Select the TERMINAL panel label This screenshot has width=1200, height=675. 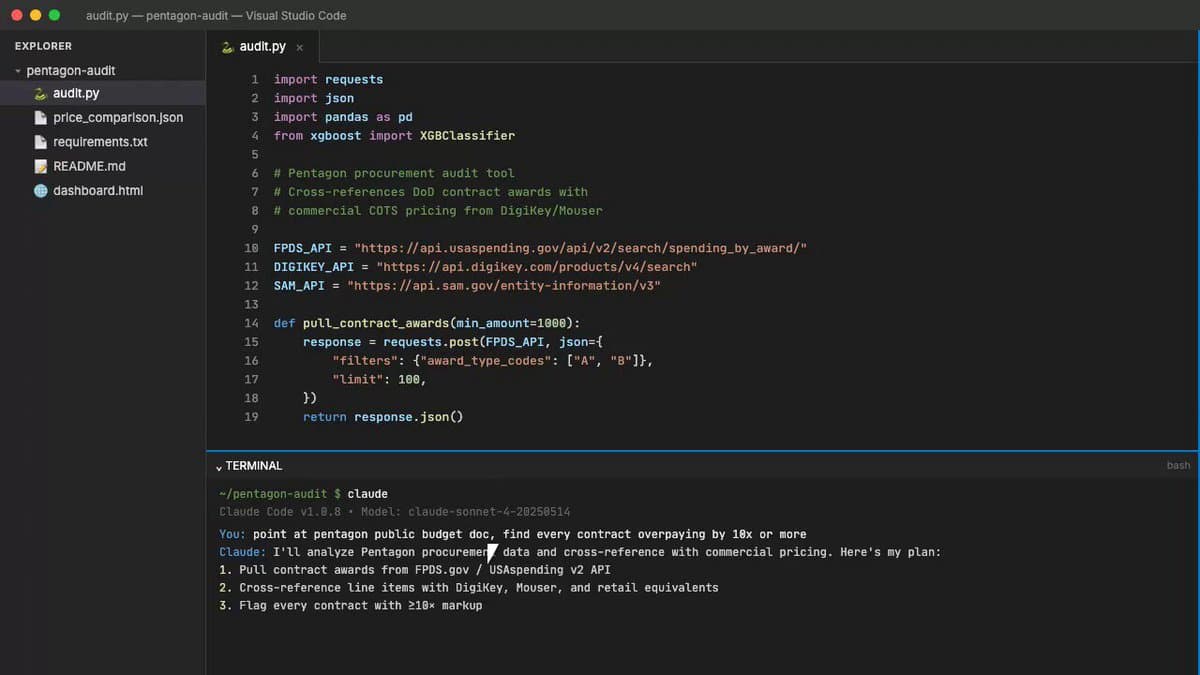pos(254,466)
